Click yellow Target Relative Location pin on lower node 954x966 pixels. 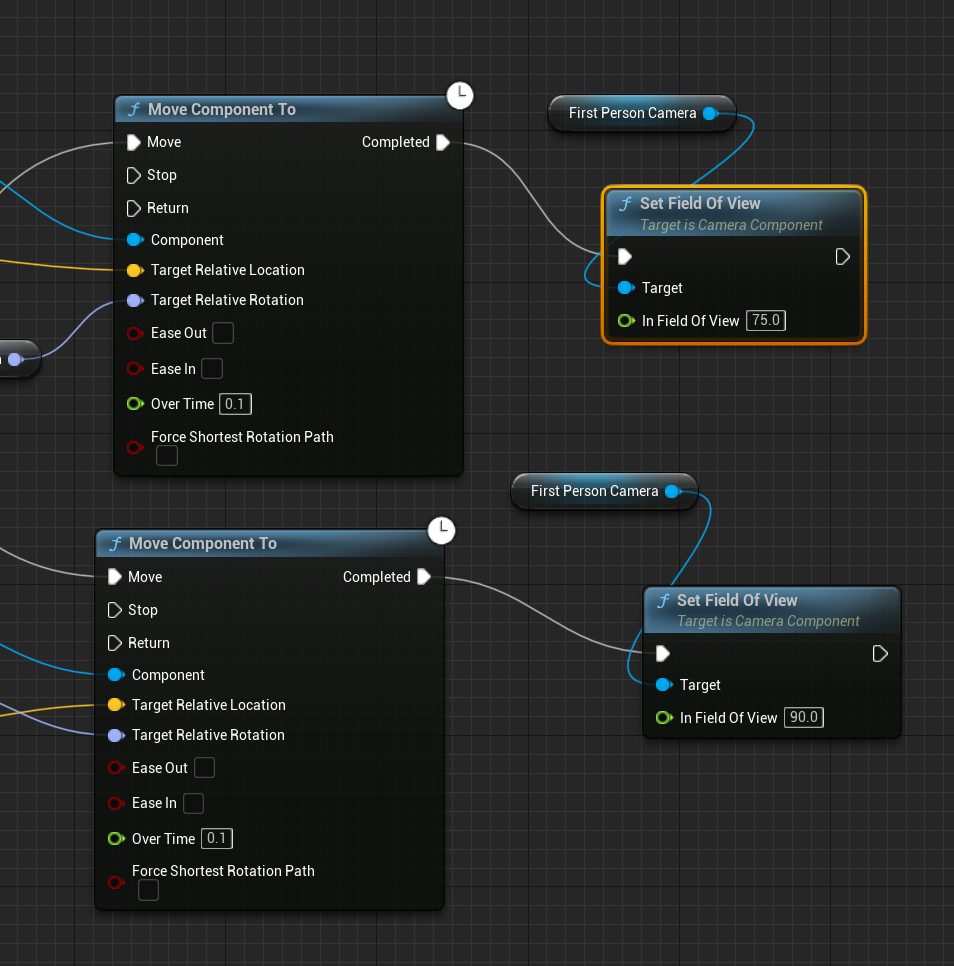coord(115,705)
